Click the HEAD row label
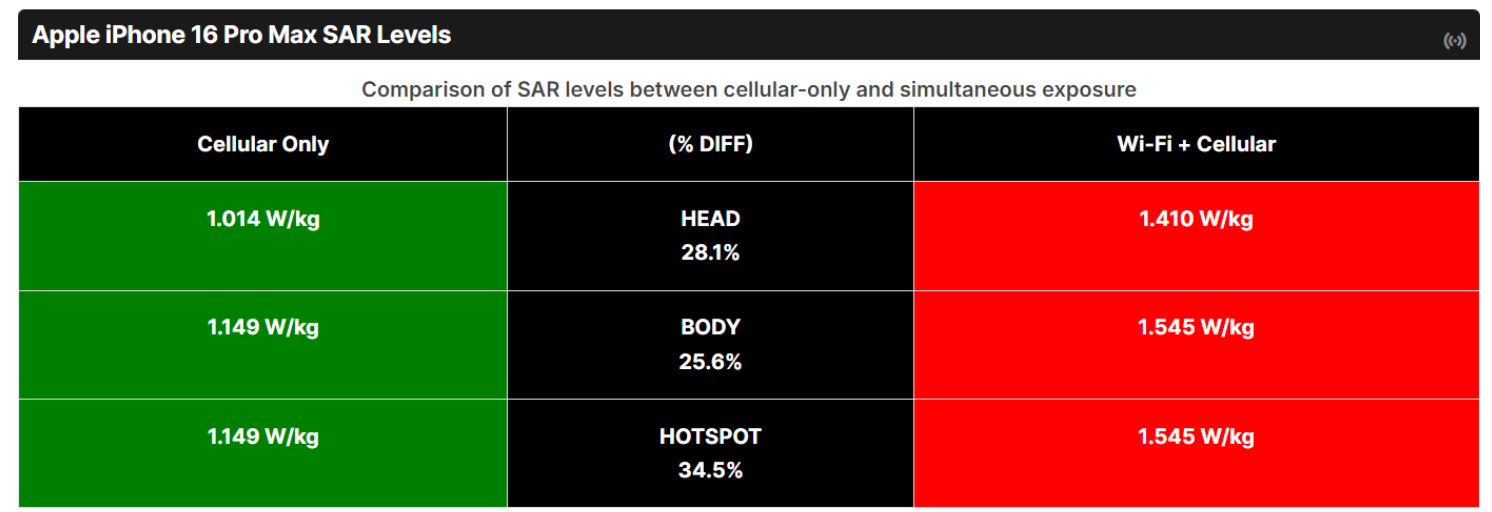Viewport: 1492px width, 512px height. point(710,219)
